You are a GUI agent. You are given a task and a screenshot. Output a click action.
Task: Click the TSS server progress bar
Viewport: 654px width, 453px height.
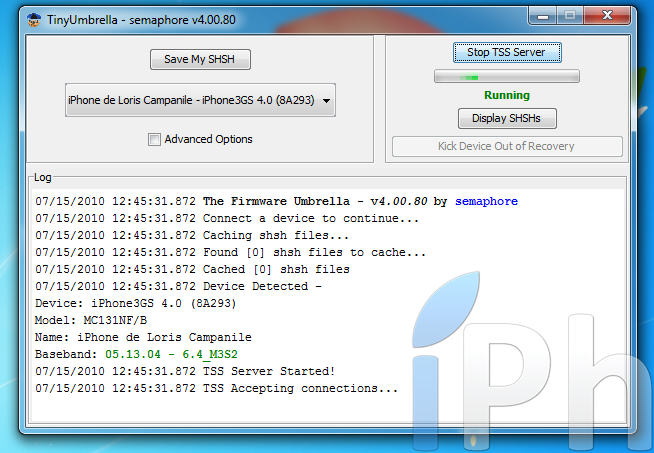506,76
